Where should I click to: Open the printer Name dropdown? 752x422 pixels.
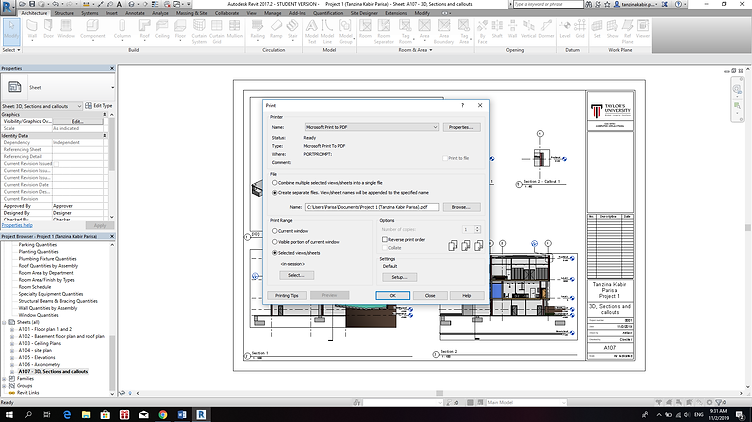(372, 127)
